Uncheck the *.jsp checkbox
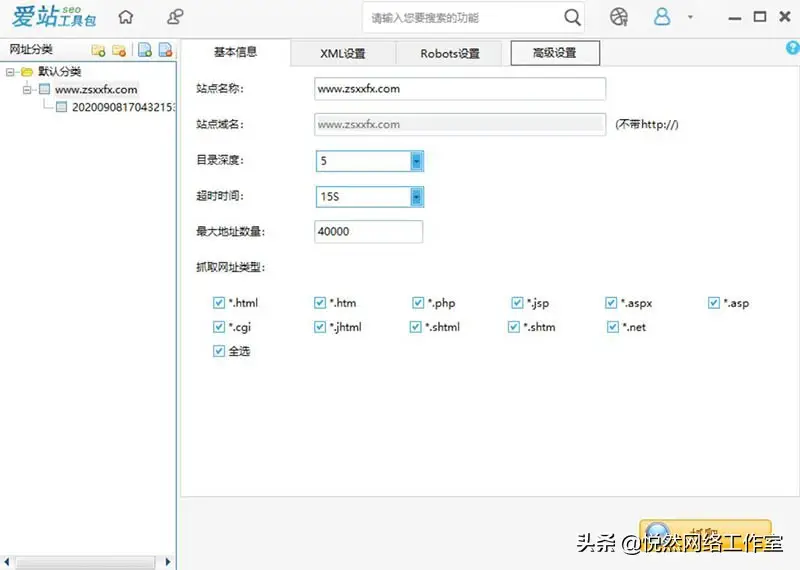The height and width of the screenshot is (570, 800). coord(517,303)
